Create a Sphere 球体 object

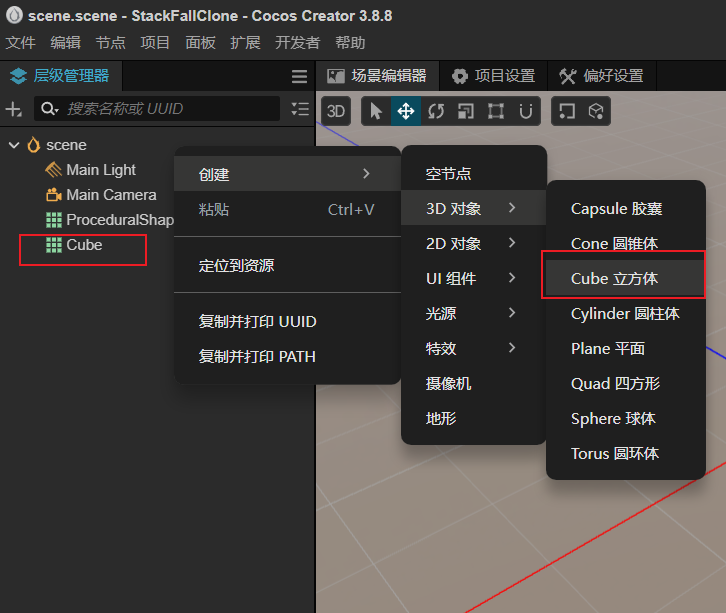pyautogui.click(x=626, y=418)
